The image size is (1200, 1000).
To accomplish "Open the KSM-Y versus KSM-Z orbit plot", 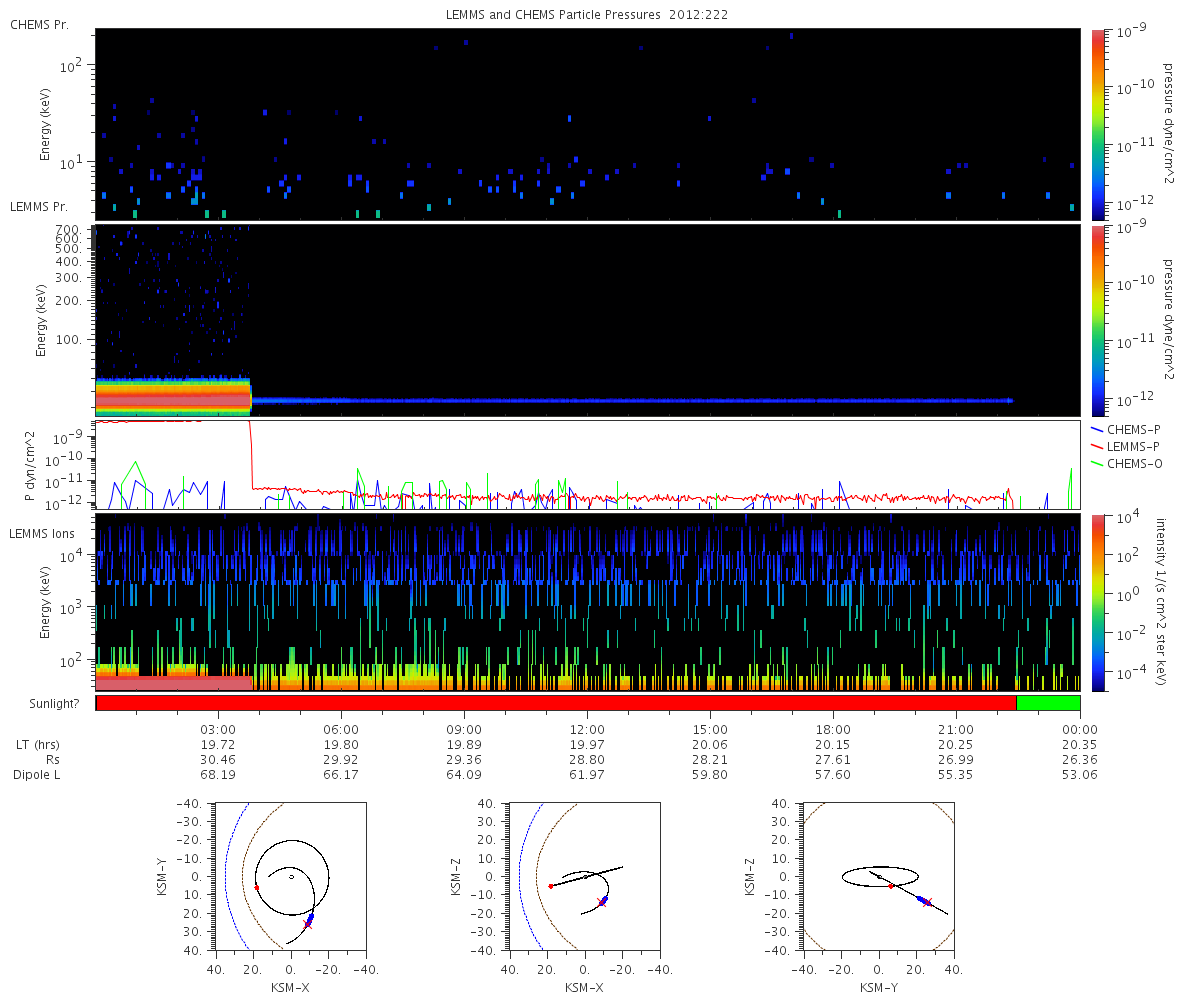I will point(879,876).
